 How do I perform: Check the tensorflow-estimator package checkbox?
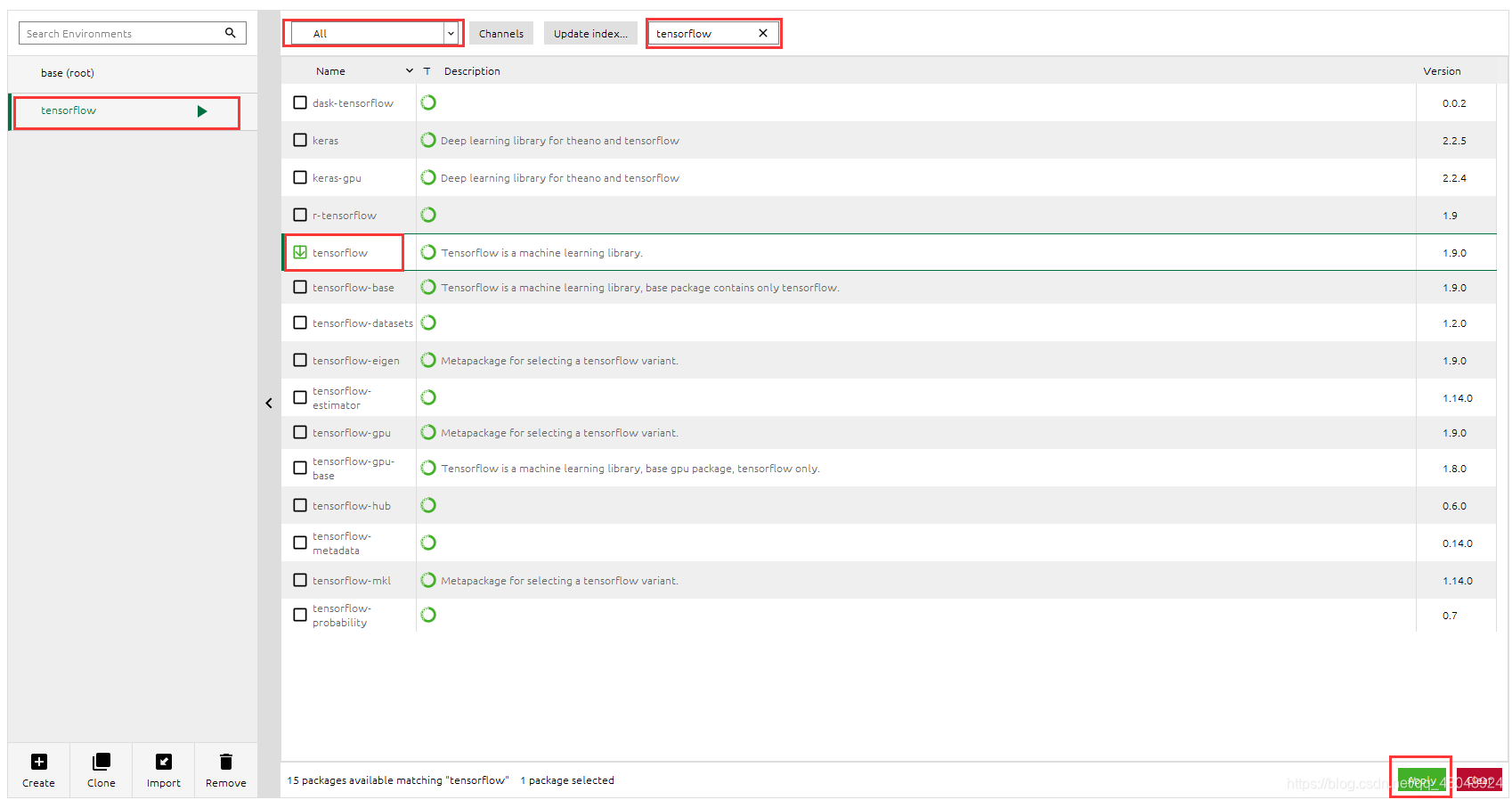coord(300,397)
